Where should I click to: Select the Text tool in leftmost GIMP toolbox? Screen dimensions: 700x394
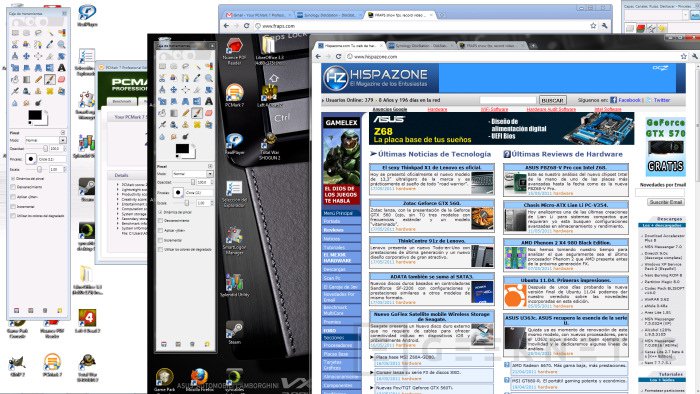coord(62,68)
